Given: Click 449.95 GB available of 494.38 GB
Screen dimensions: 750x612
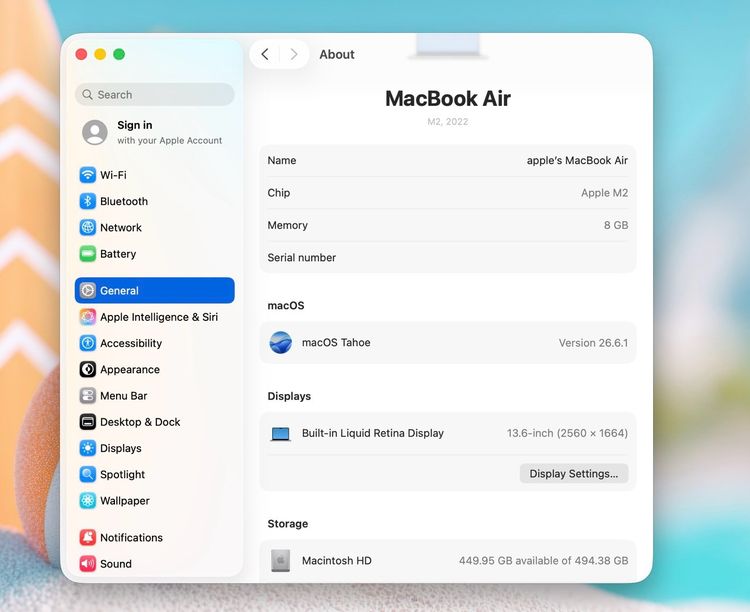Looking at the screenshot, I should (x=544, y=561).
